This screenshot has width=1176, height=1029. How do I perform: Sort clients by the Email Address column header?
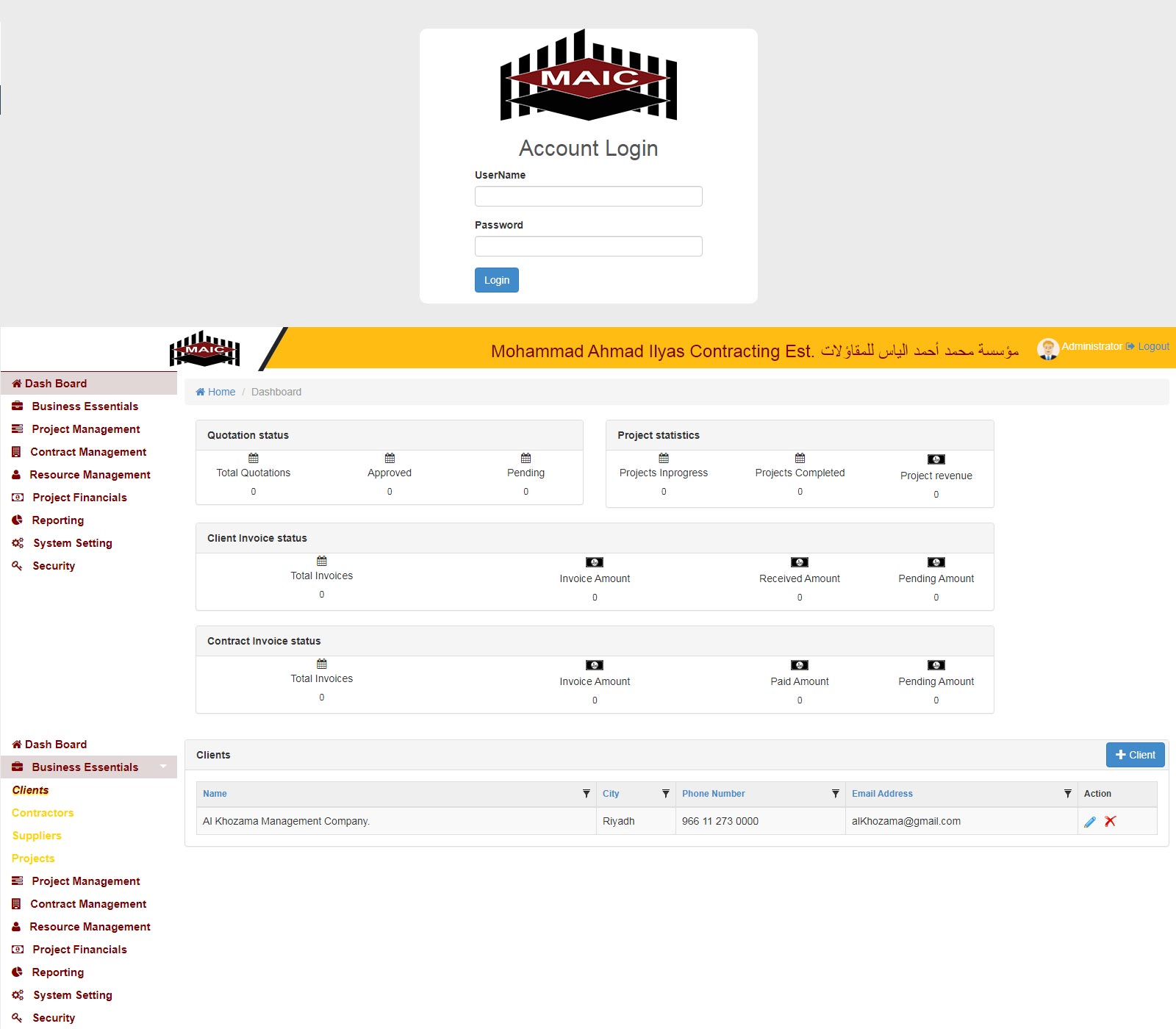click(882, 794)
